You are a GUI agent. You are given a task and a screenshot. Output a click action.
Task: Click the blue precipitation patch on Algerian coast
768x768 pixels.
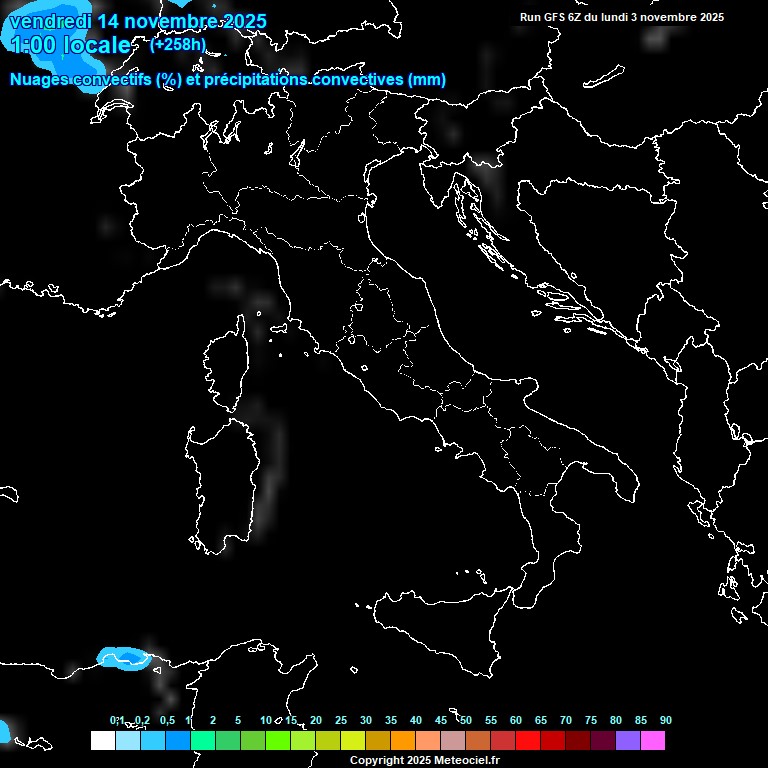click(125, 658)
